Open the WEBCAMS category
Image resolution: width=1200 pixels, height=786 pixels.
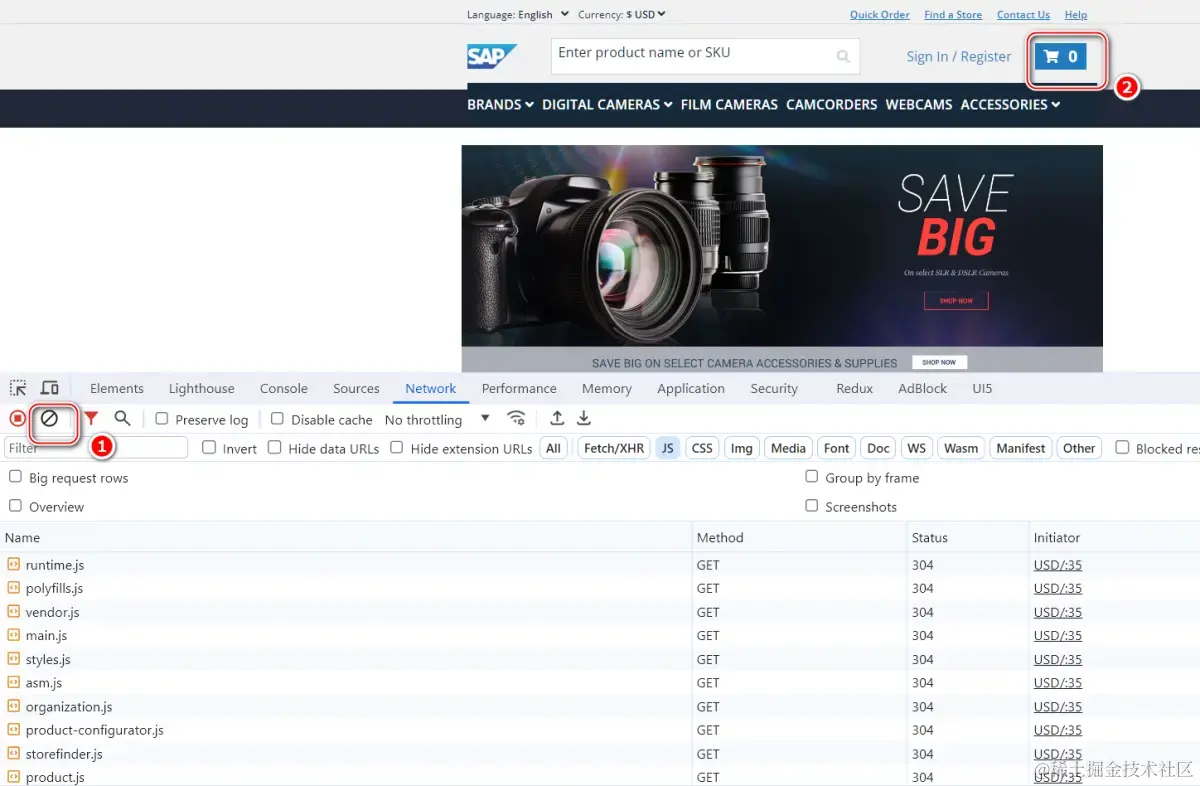919,104
